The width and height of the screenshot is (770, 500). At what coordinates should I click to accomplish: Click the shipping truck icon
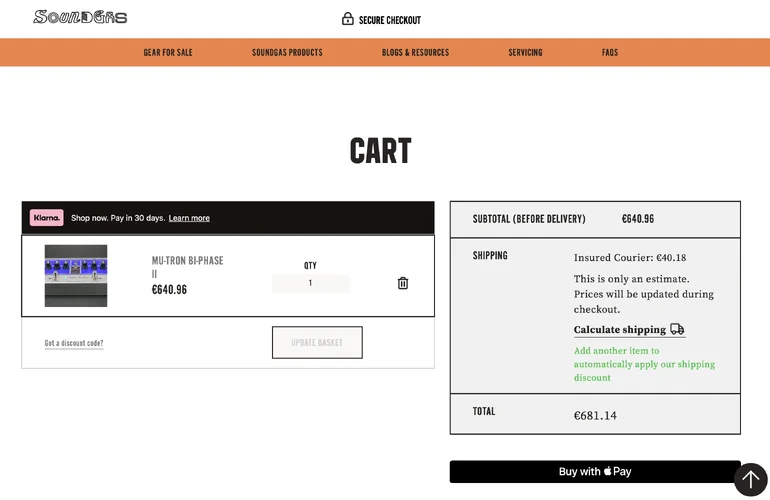[x=677, y=329]
